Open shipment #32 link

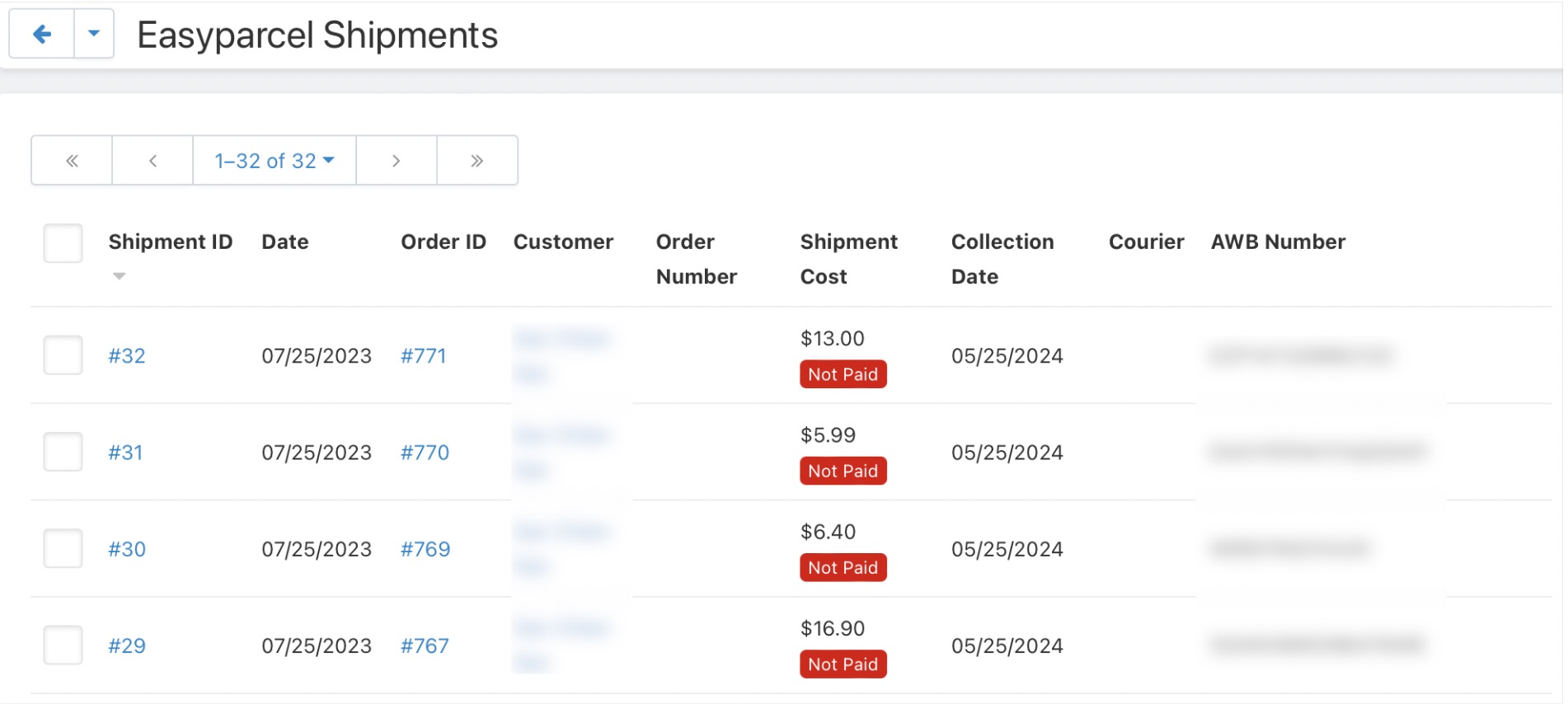point(127,356)
